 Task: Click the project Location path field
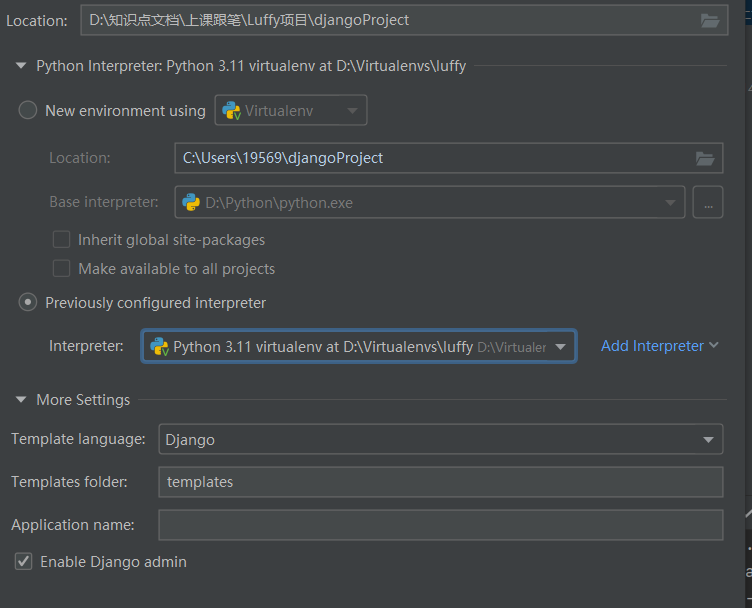pyautogui.click(x=390, y=20)
